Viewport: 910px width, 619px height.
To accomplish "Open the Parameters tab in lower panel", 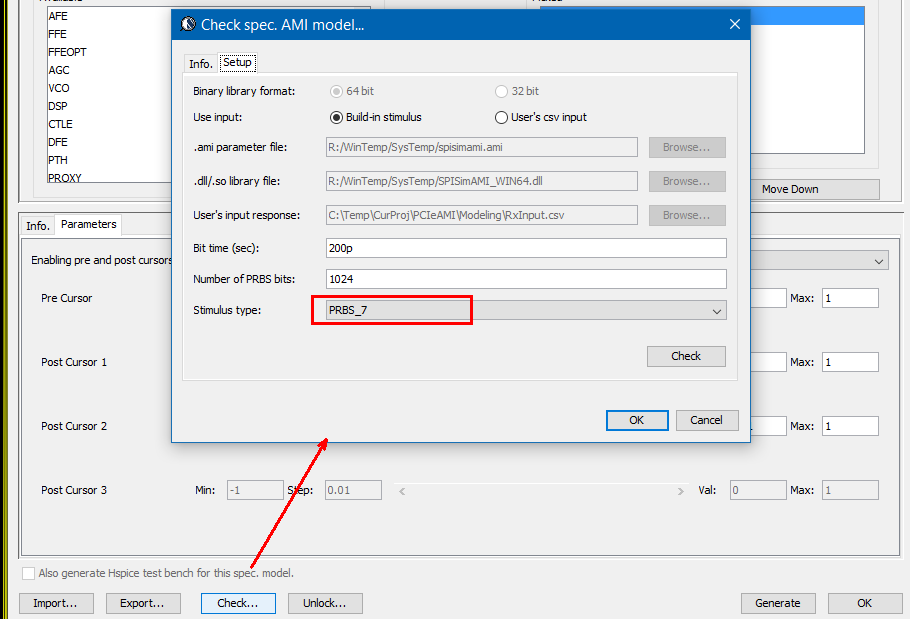I will tap(88, 225).
